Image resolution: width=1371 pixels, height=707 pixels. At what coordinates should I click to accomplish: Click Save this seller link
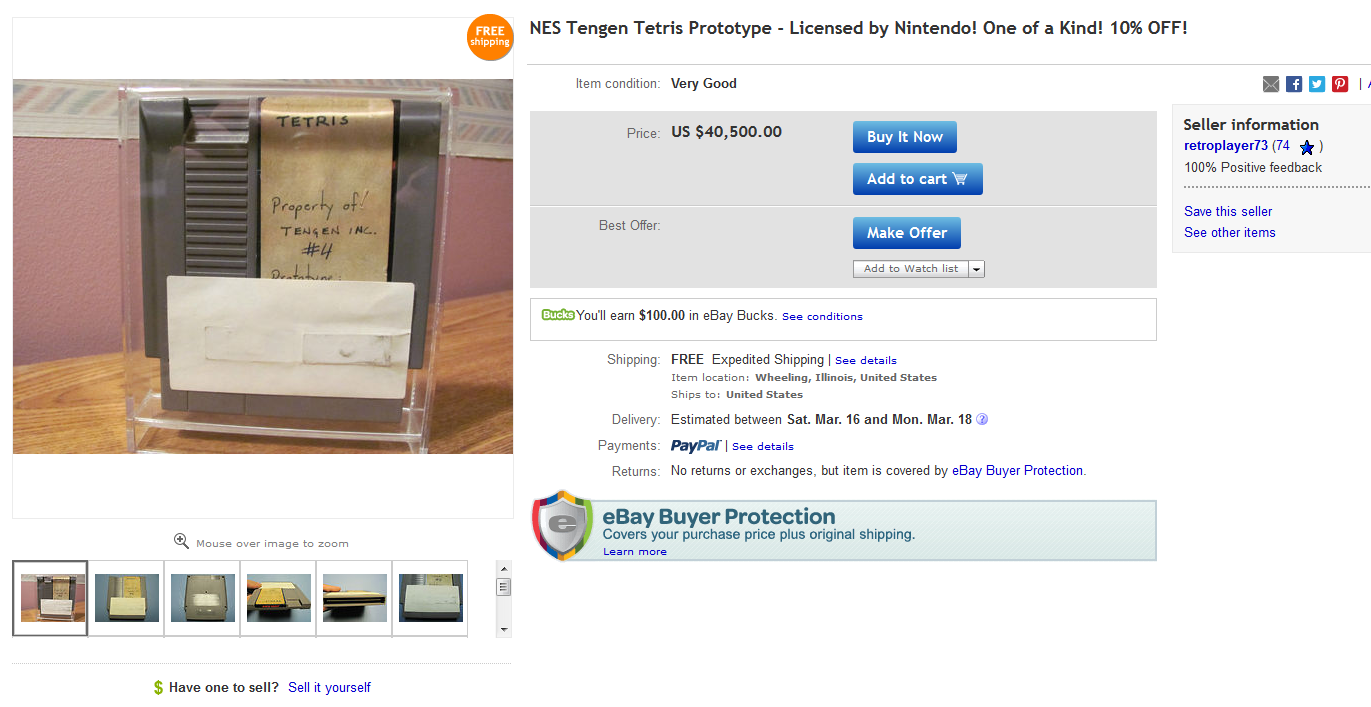(x=1228, y=212)
